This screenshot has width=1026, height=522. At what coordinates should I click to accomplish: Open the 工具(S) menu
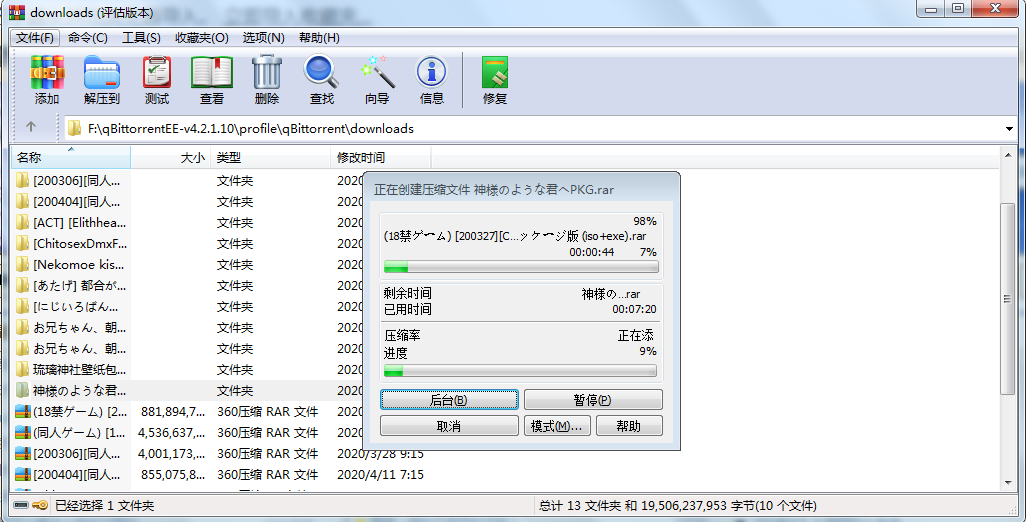tap(141, 38)
